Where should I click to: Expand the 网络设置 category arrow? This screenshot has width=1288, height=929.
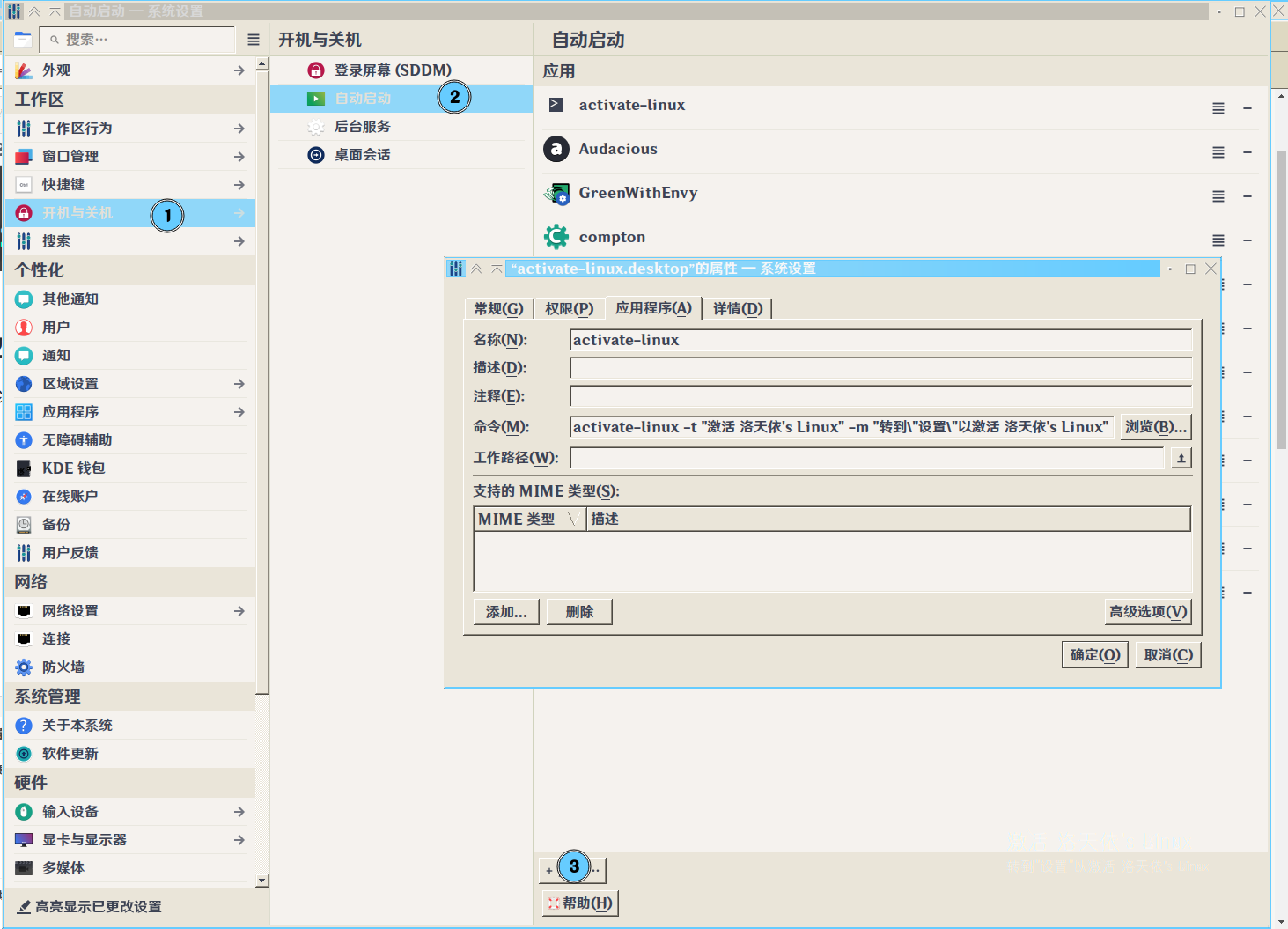pyautogui.click(x=239, y=611)
